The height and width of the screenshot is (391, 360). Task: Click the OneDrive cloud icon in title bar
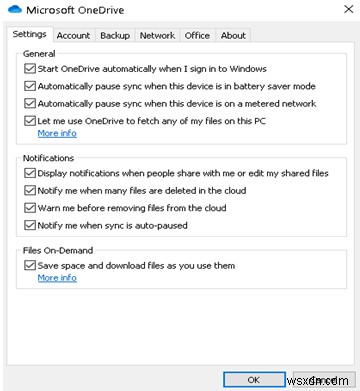(15, 10)
